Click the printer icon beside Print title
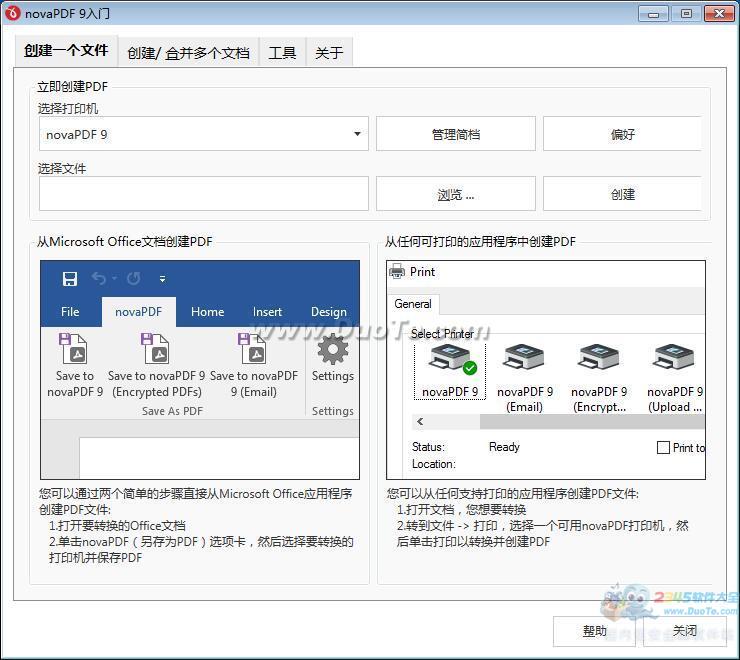The image size is (740, 660). point(397,271)
